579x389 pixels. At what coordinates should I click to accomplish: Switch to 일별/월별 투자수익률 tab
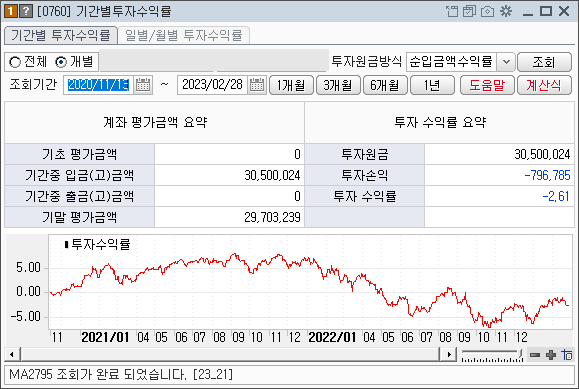click(x=184, y=35)
